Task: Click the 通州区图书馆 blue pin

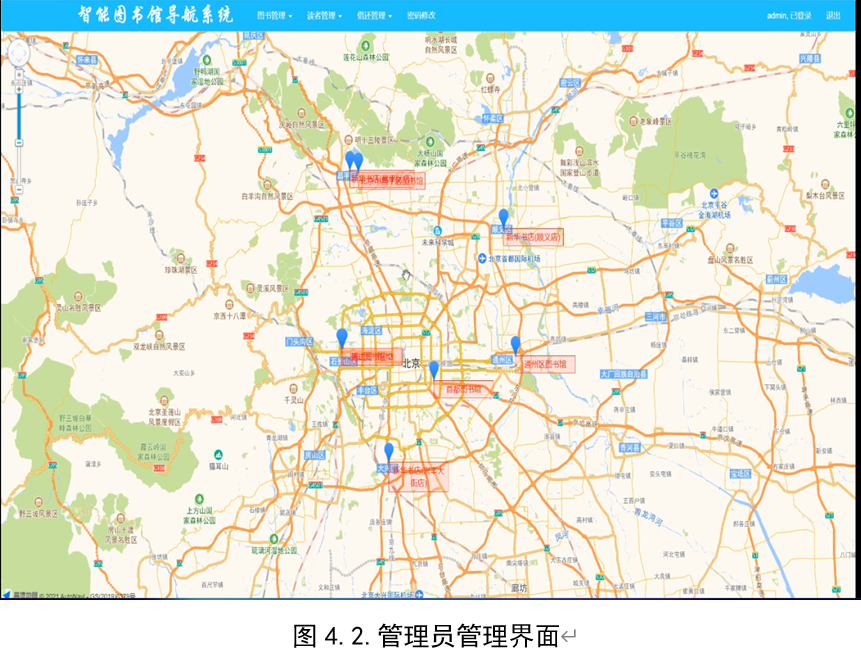Action: [516, 344]
